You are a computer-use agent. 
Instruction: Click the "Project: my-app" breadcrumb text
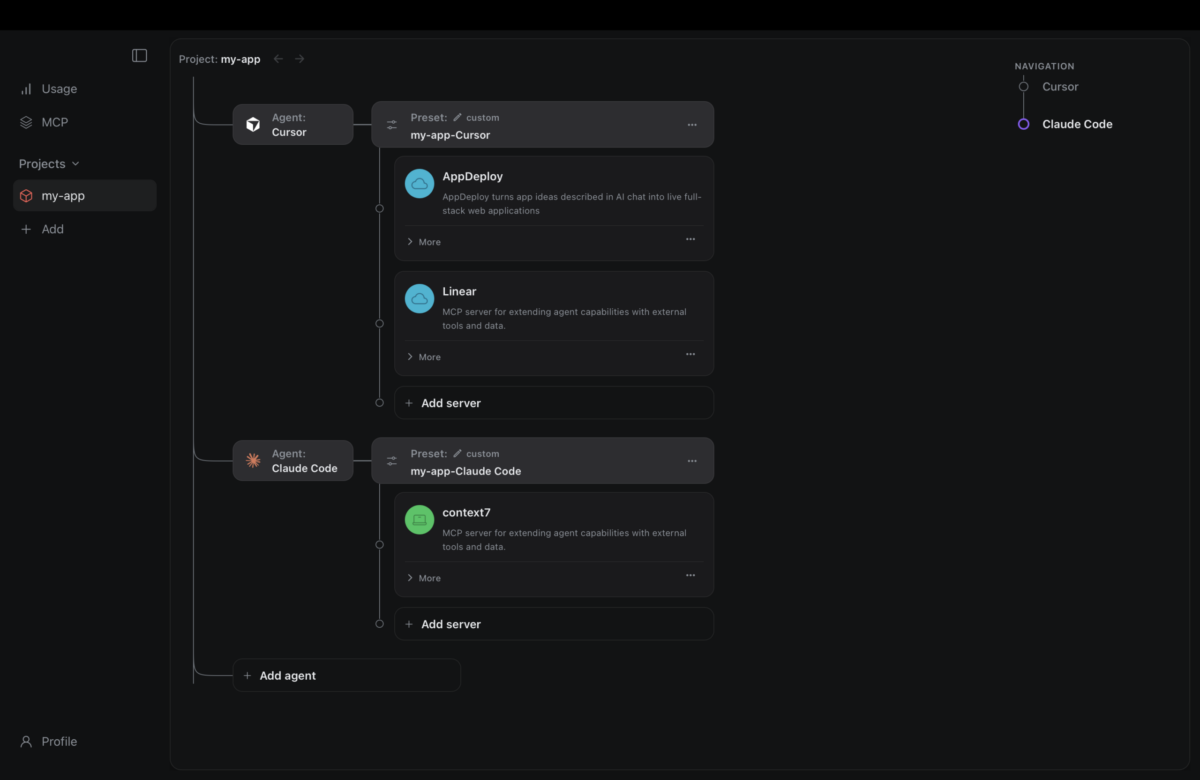tap(219, 59)
